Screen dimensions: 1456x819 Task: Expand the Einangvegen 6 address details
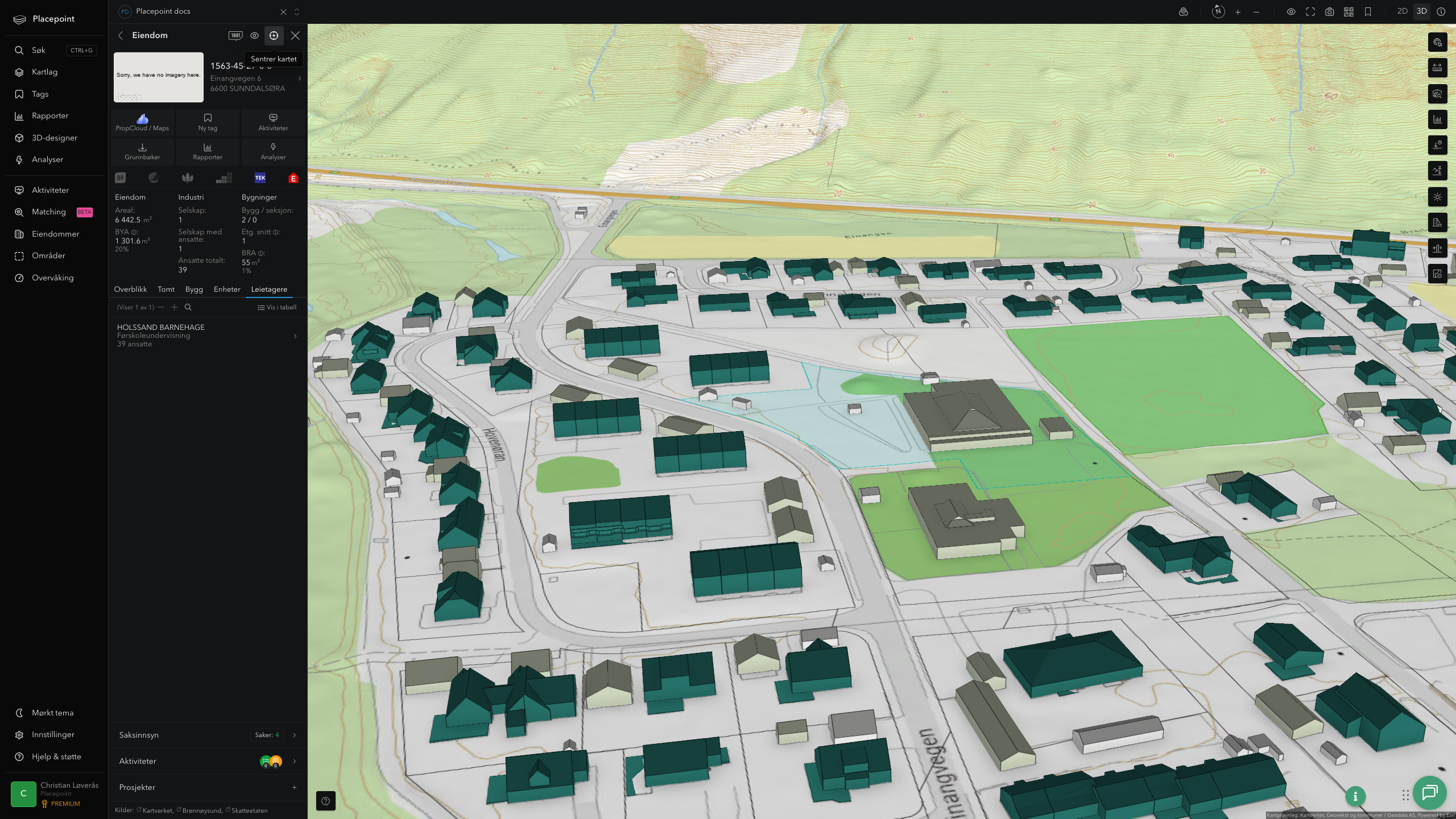(x=300, y=78)
